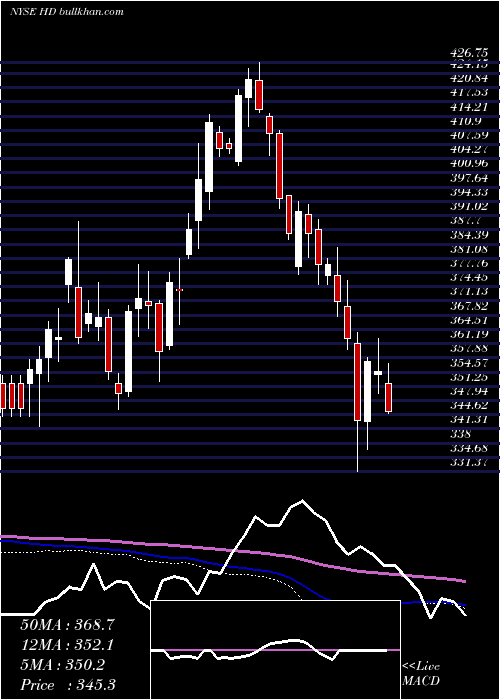Click the 344.62 price axis label

[x=468, y=405]
